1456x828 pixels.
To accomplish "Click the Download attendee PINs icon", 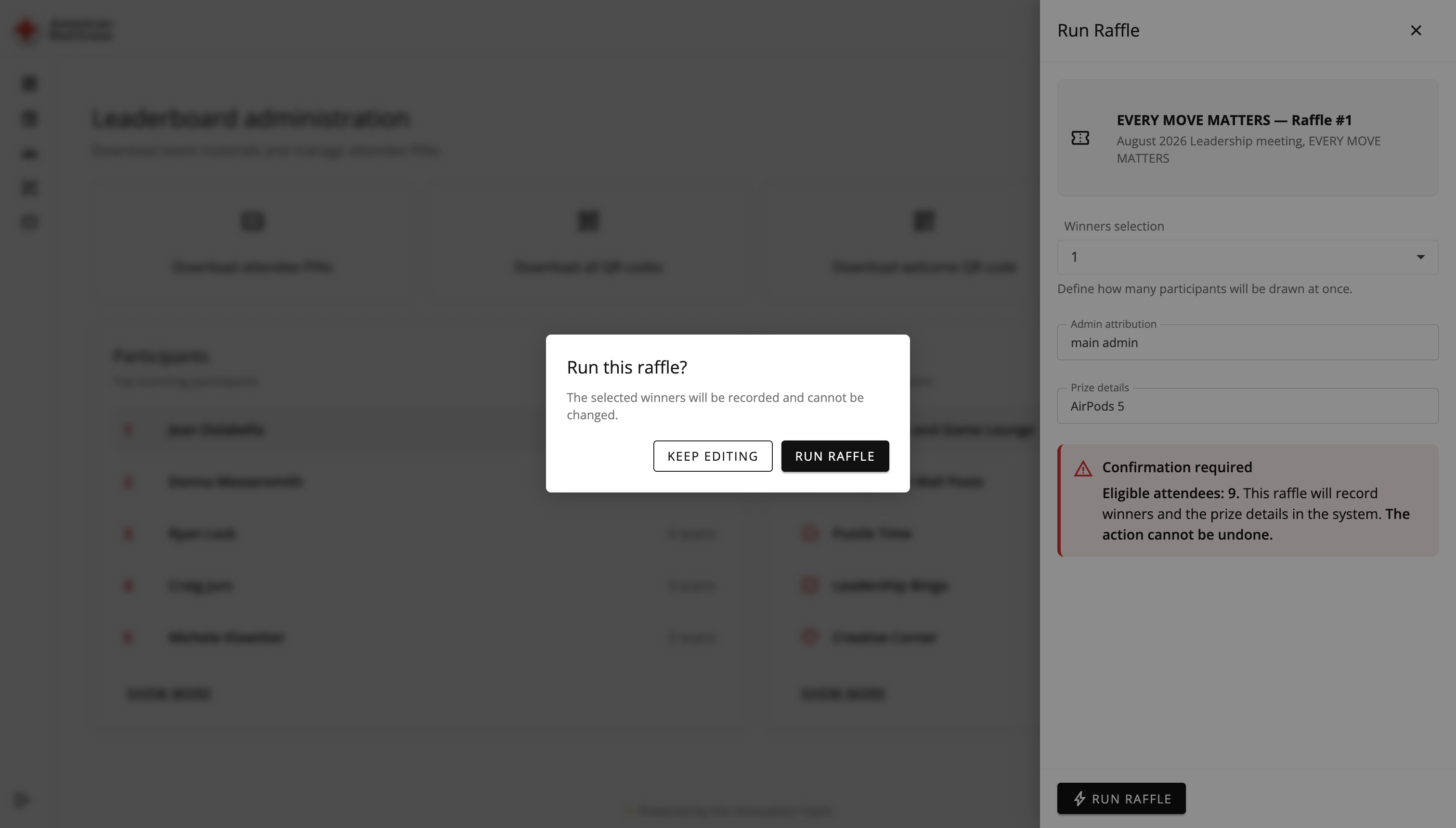I will coord(252,220).
